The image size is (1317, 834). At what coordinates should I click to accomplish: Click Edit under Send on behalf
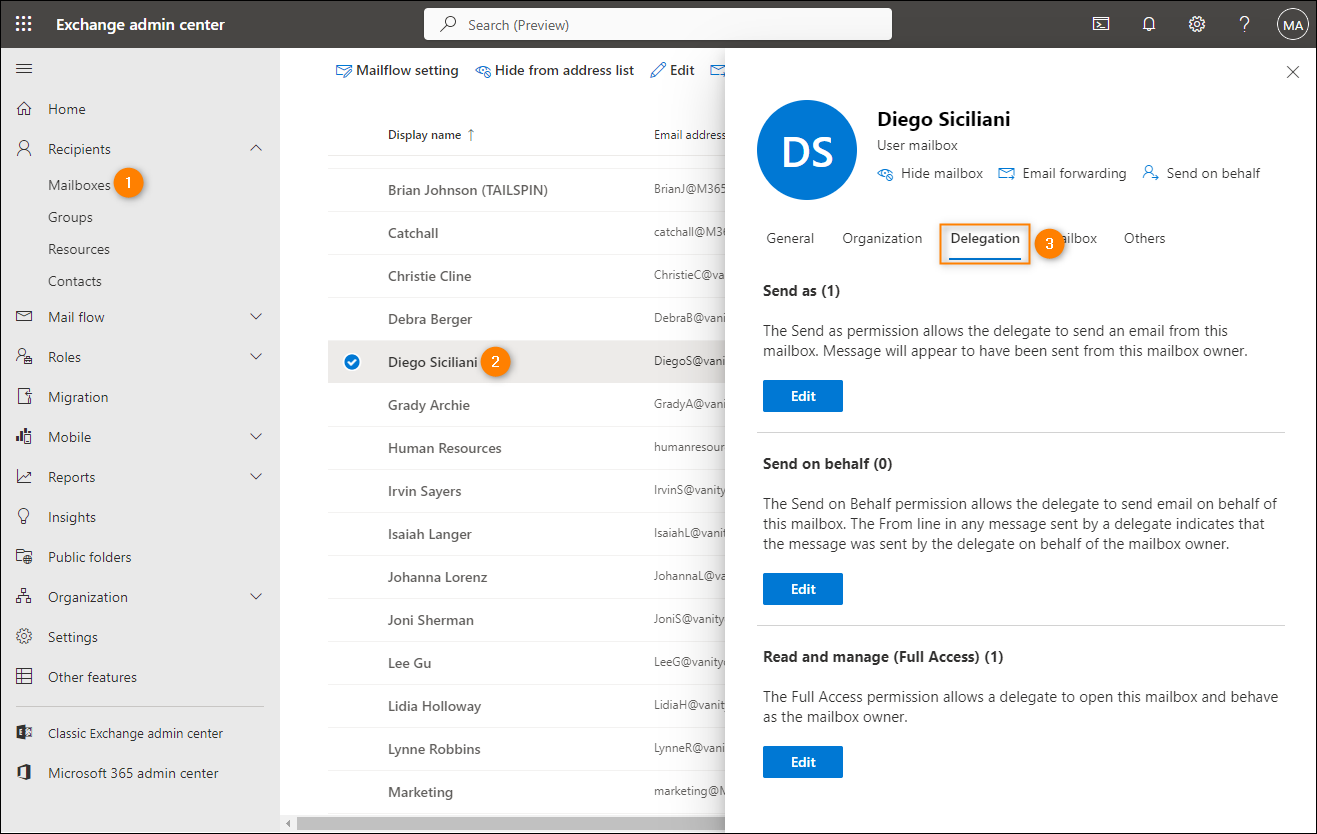click(803, 589)
